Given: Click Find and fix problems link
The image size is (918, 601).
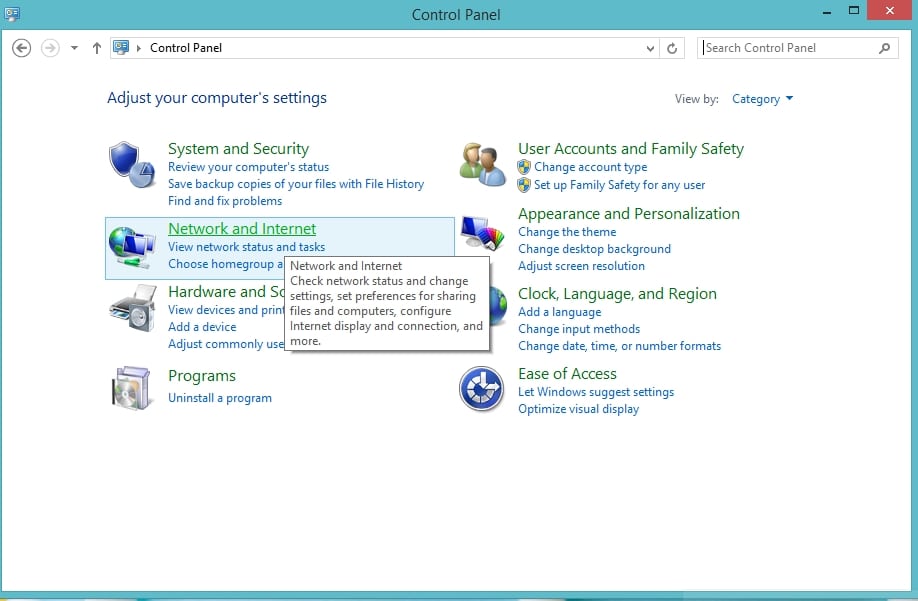Looking at the screenshot, I should [x=225, y=201].
